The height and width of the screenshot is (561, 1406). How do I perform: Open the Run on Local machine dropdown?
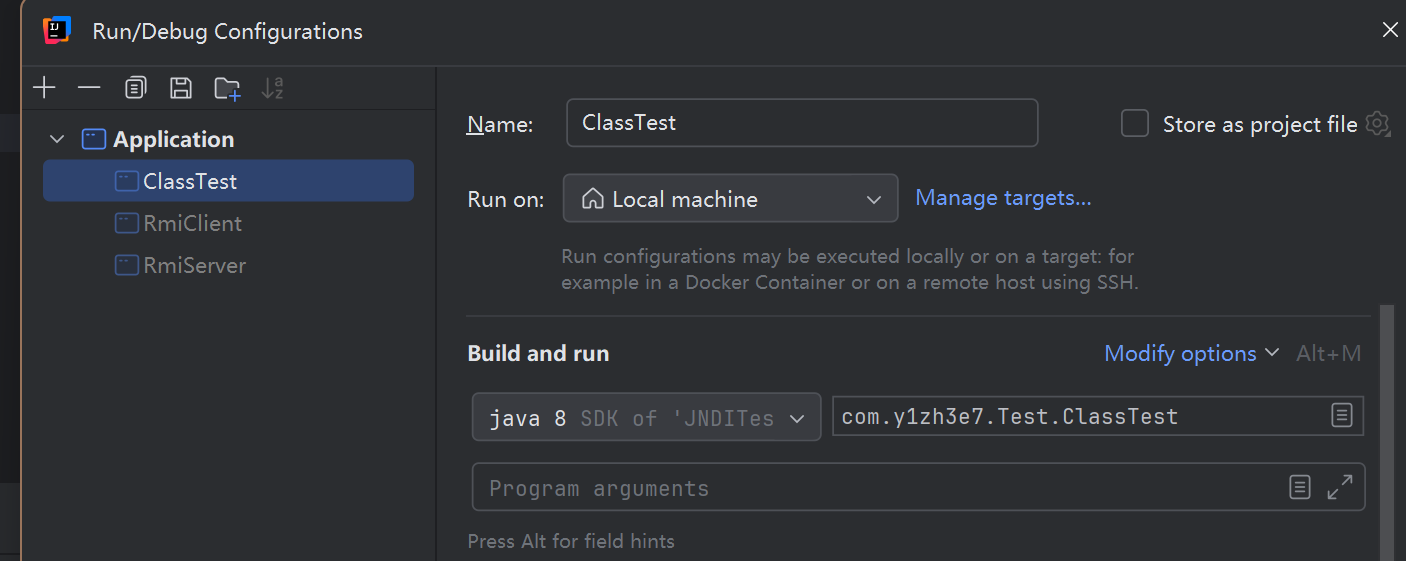[730, 199]
